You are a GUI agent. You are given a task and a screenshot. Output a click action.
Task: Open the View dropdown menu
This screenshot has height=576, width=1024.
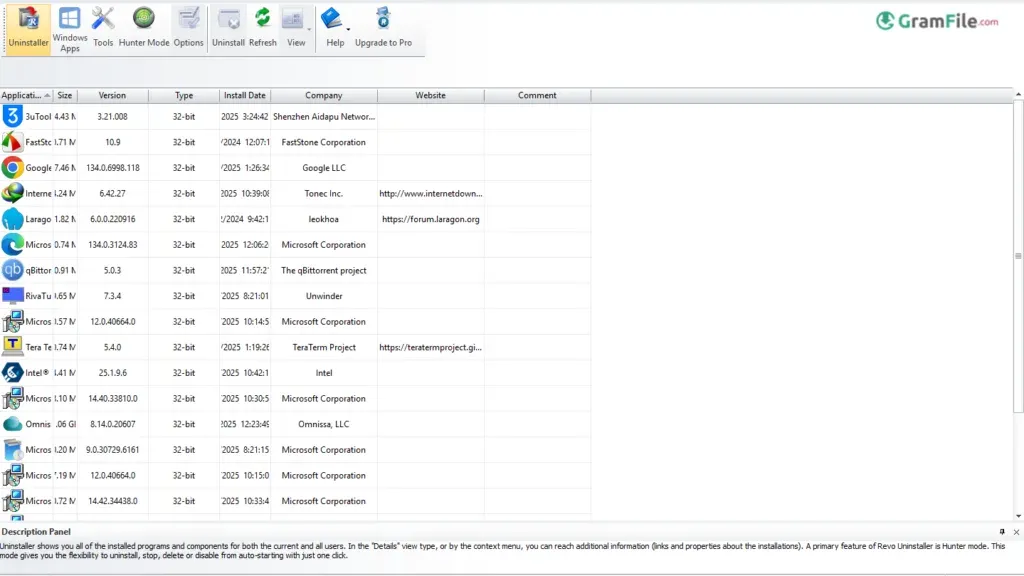[296, 29]
